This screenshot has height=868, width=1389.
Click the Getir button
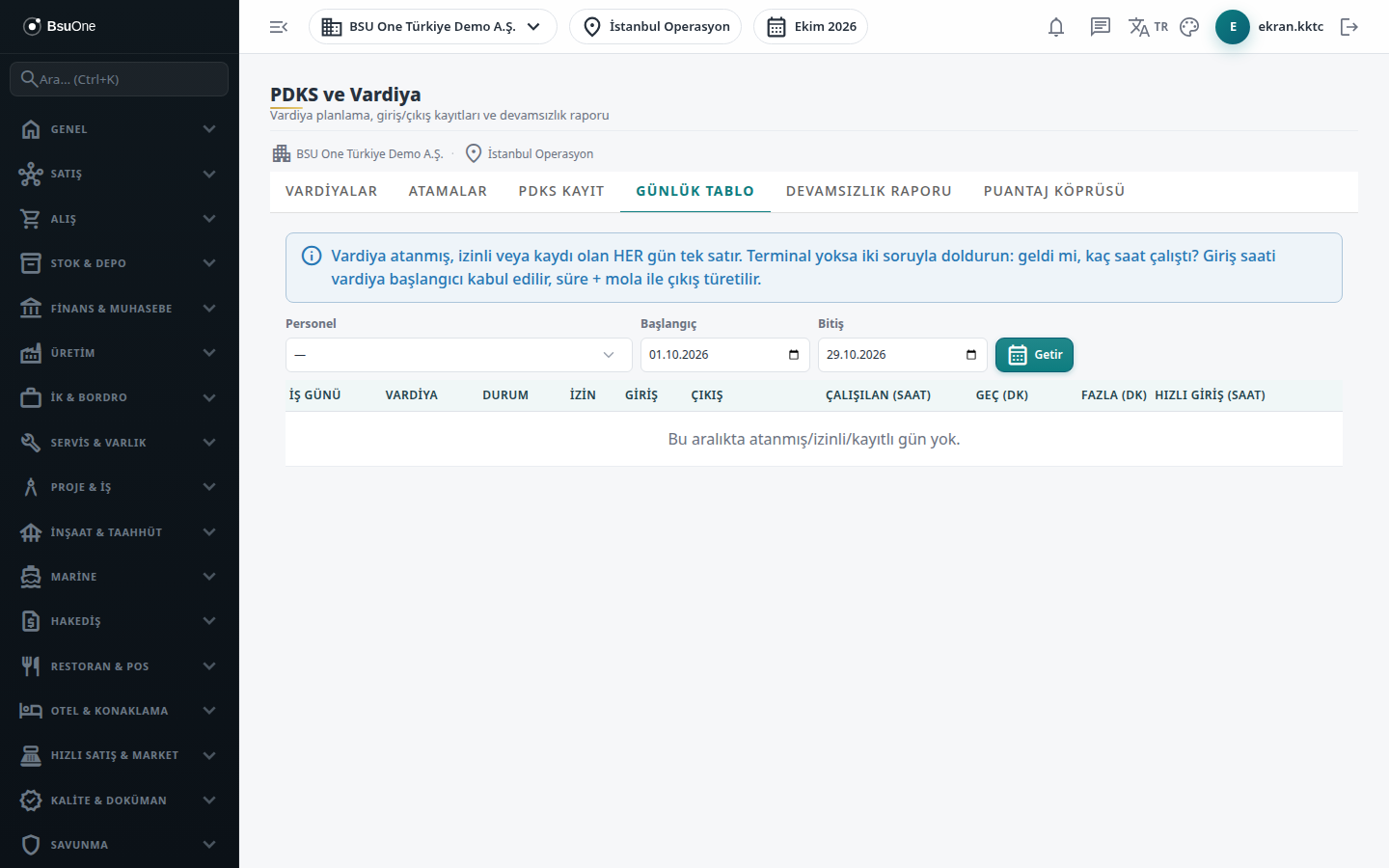(x=1034, y=355)
